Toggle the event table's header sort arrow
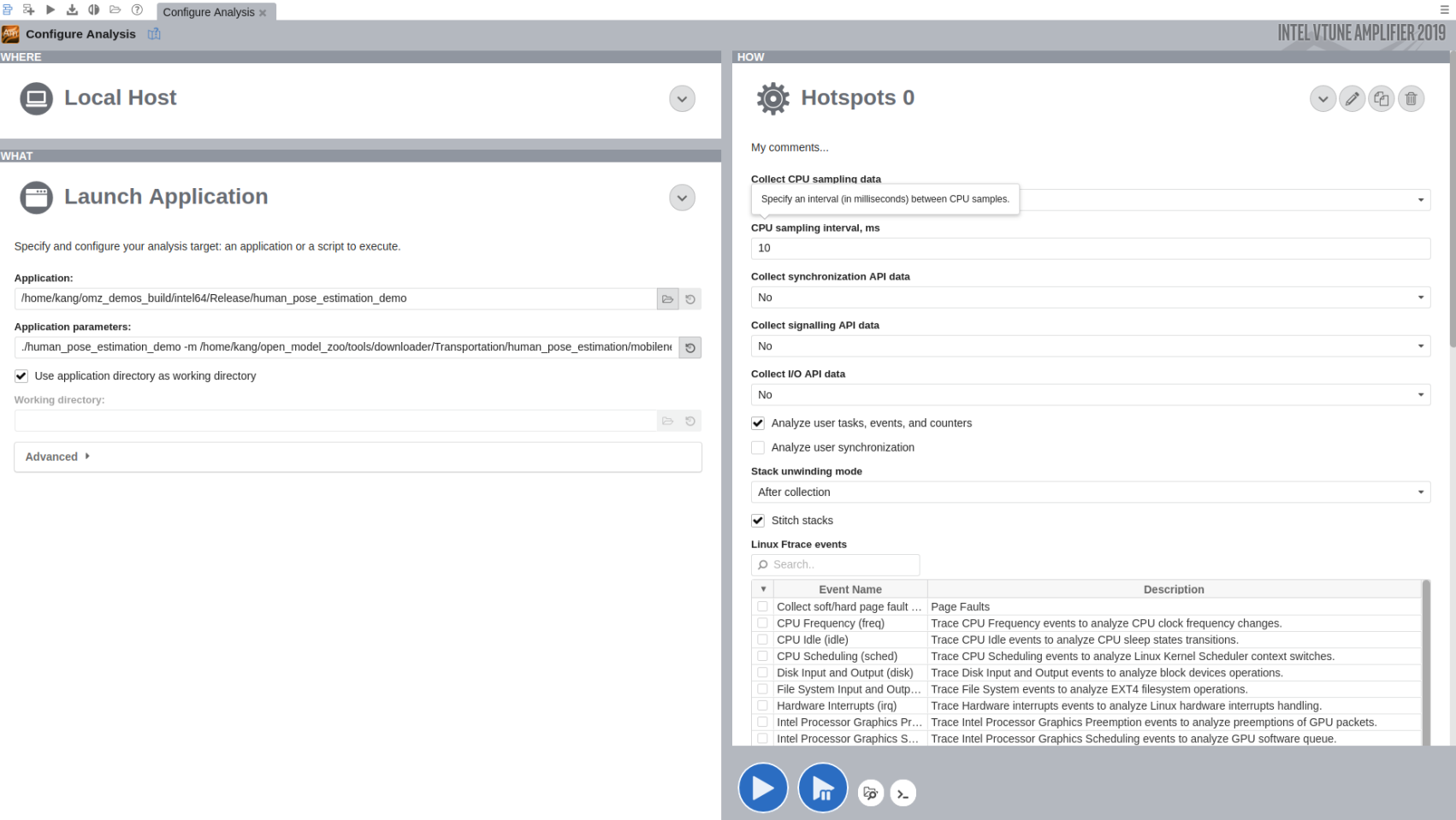Screen dimensions: 1456x820 click(763, 589)
